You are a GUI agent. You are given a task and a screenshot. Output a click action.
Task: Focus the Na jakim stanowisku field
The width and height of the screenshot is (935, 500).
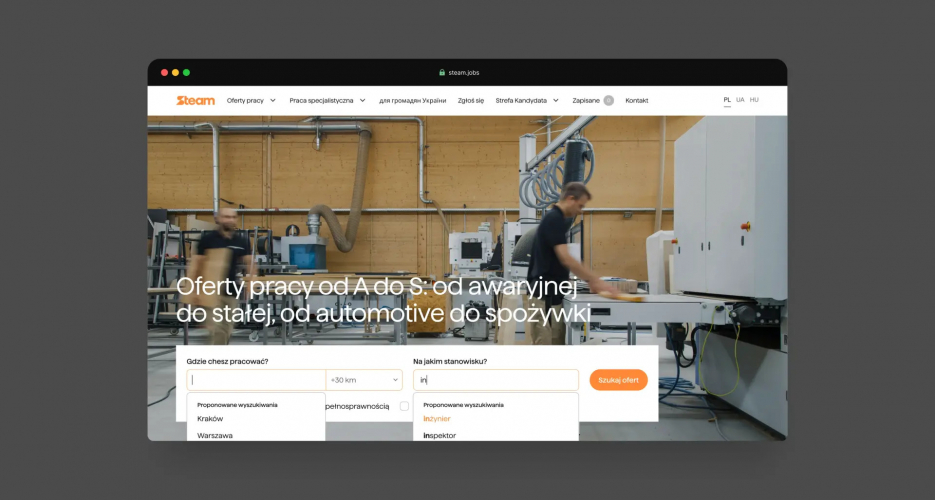(496, 380)
